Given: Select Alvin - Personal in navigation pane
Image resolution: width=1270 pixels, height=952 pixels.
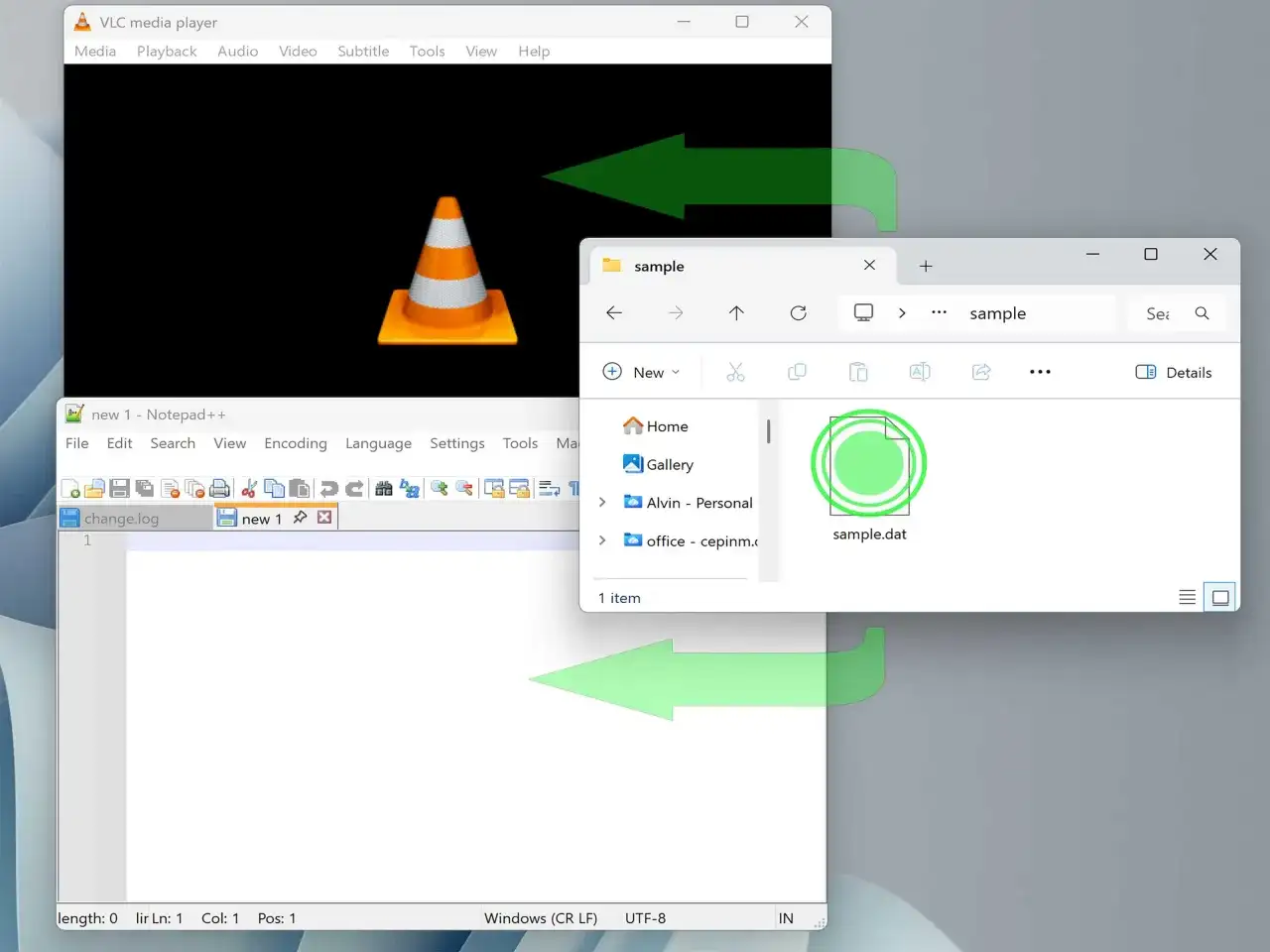Looking at the screenshot, I should (x=688, y=503).
